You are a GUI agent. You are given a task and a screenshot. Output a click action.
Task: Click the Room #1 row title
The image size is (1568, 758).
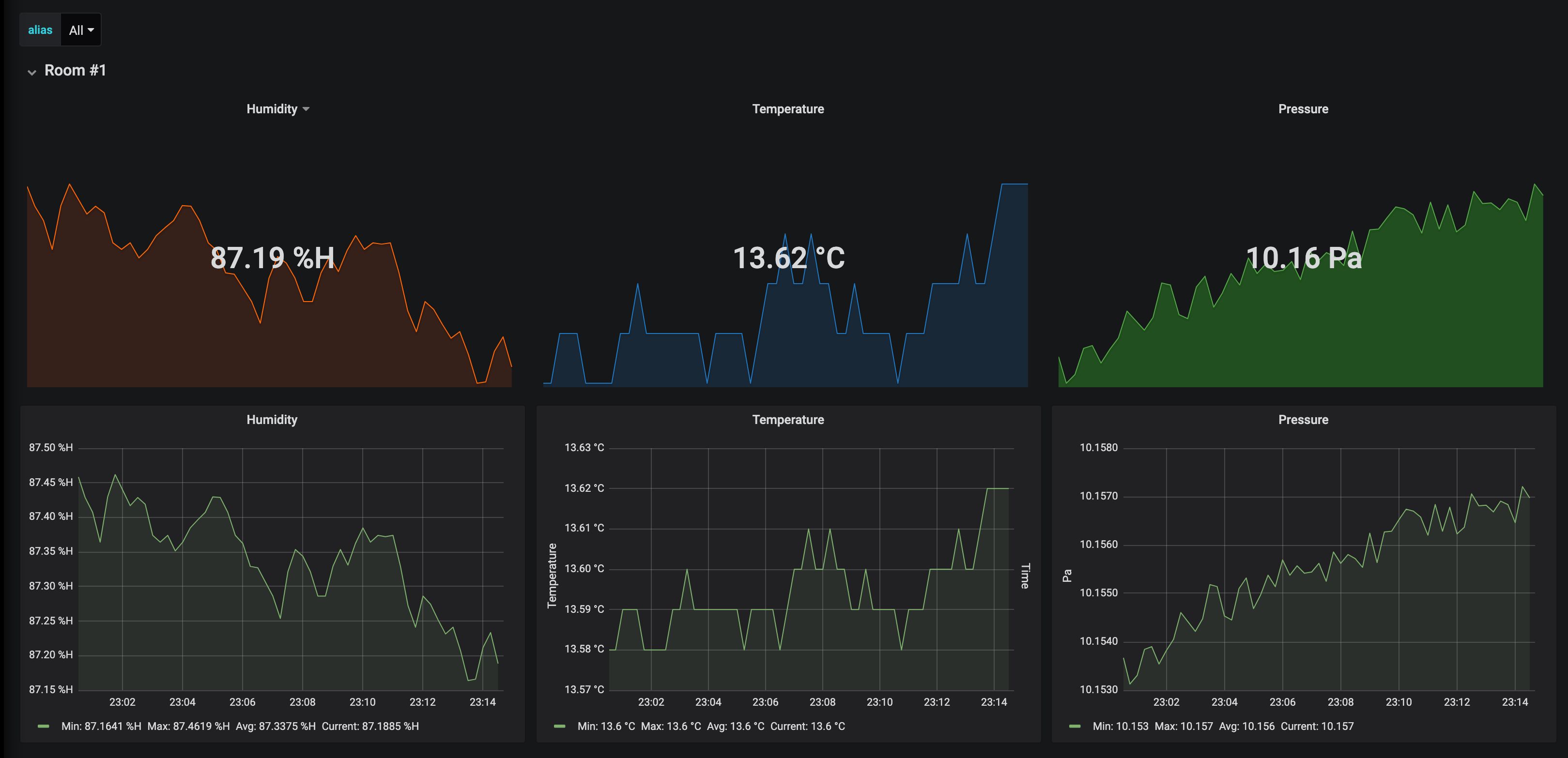coord(76,71)
